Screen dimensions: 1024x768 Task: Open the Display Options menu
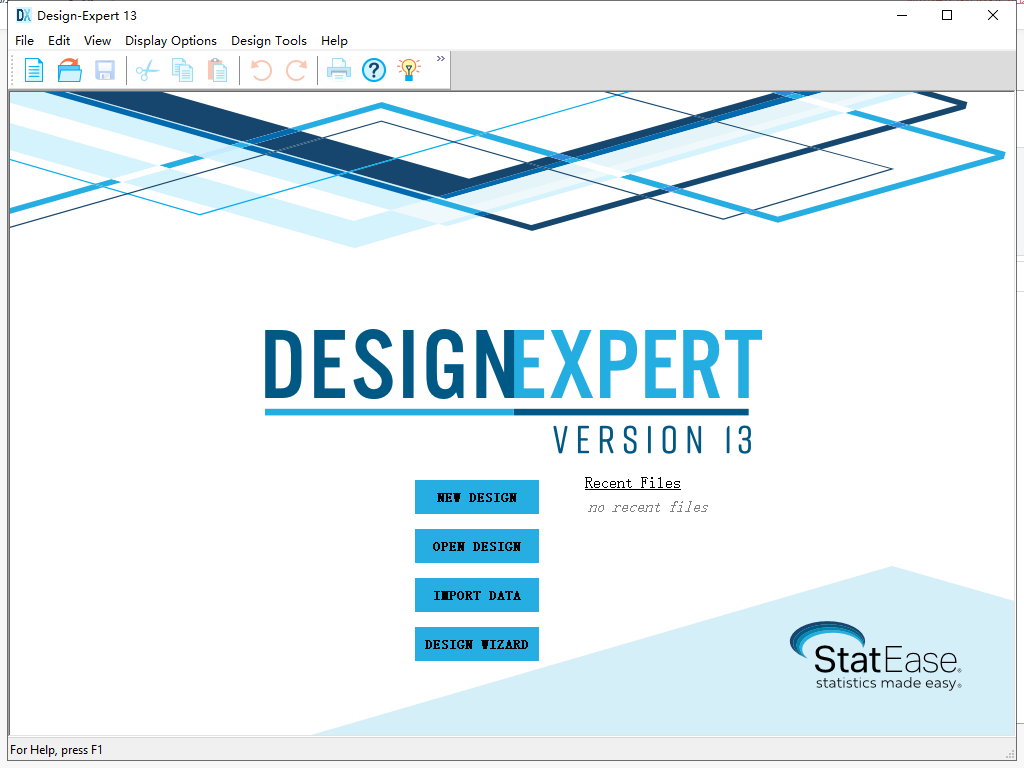click(170, 40)
